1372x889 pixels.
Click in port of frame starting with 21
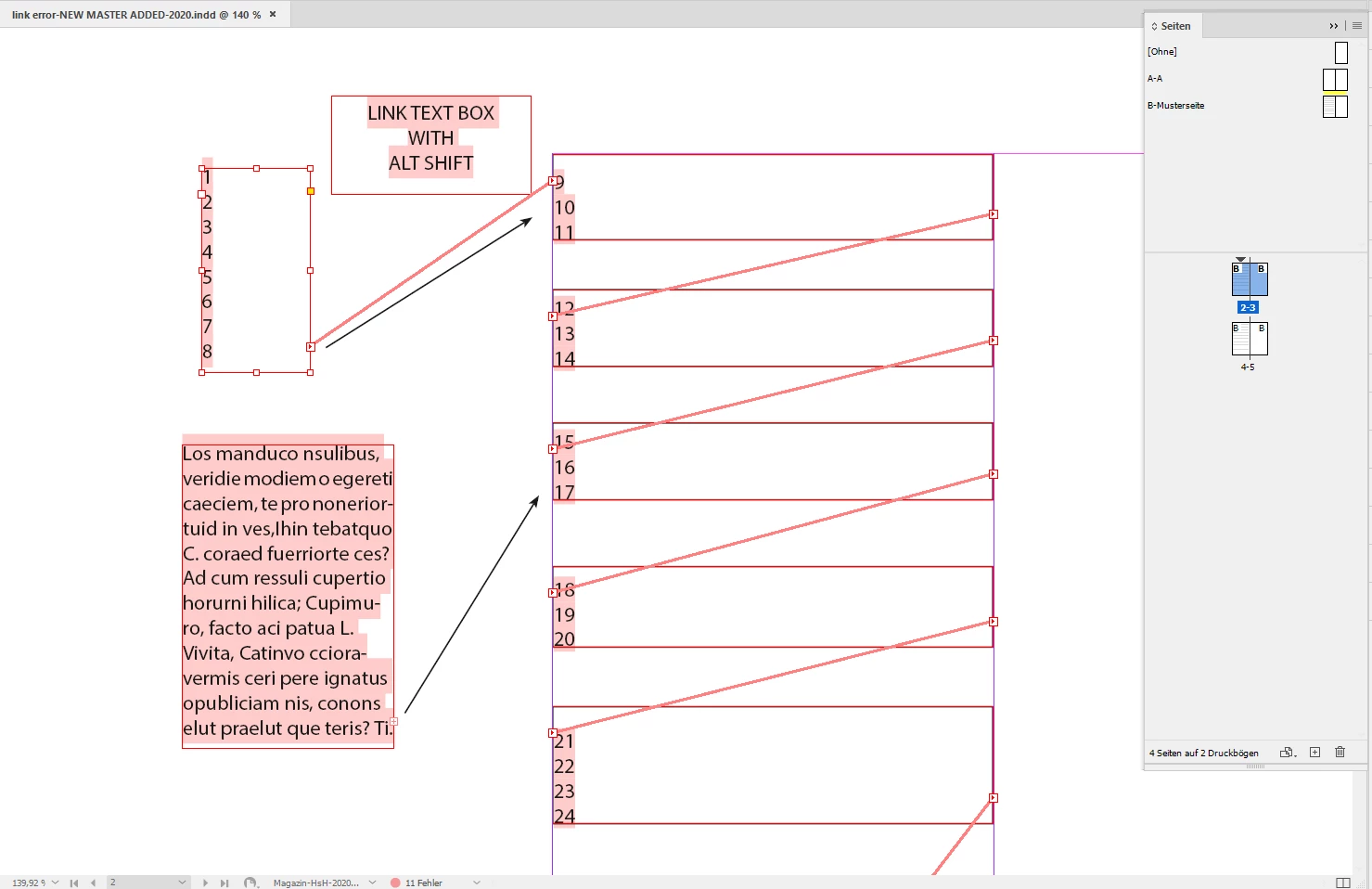click(x=553, y=733)
